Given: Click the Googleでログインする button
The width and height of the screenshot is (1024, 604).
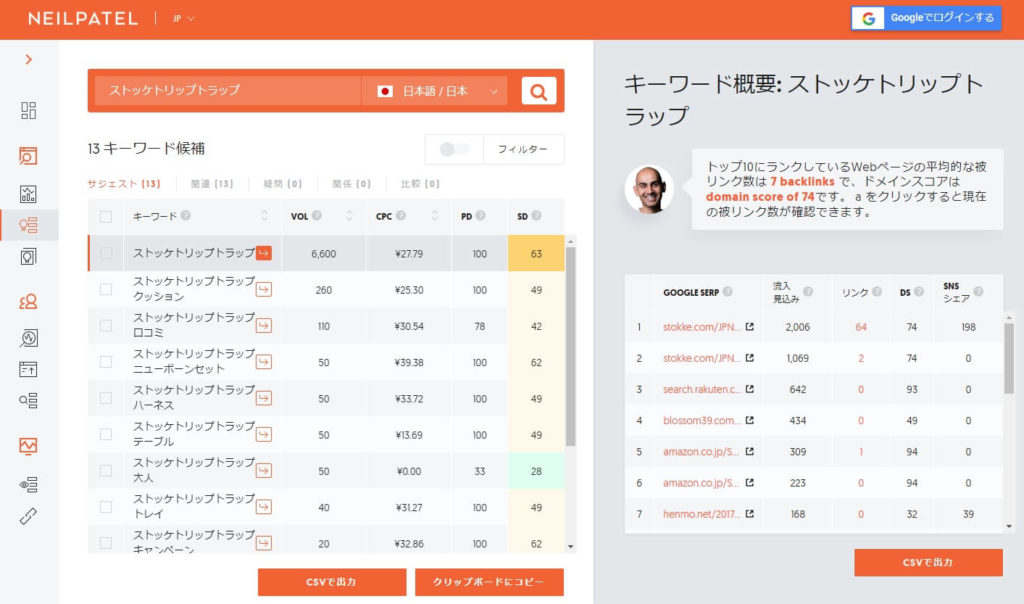Looking at the screenshot, I should 926,18.
